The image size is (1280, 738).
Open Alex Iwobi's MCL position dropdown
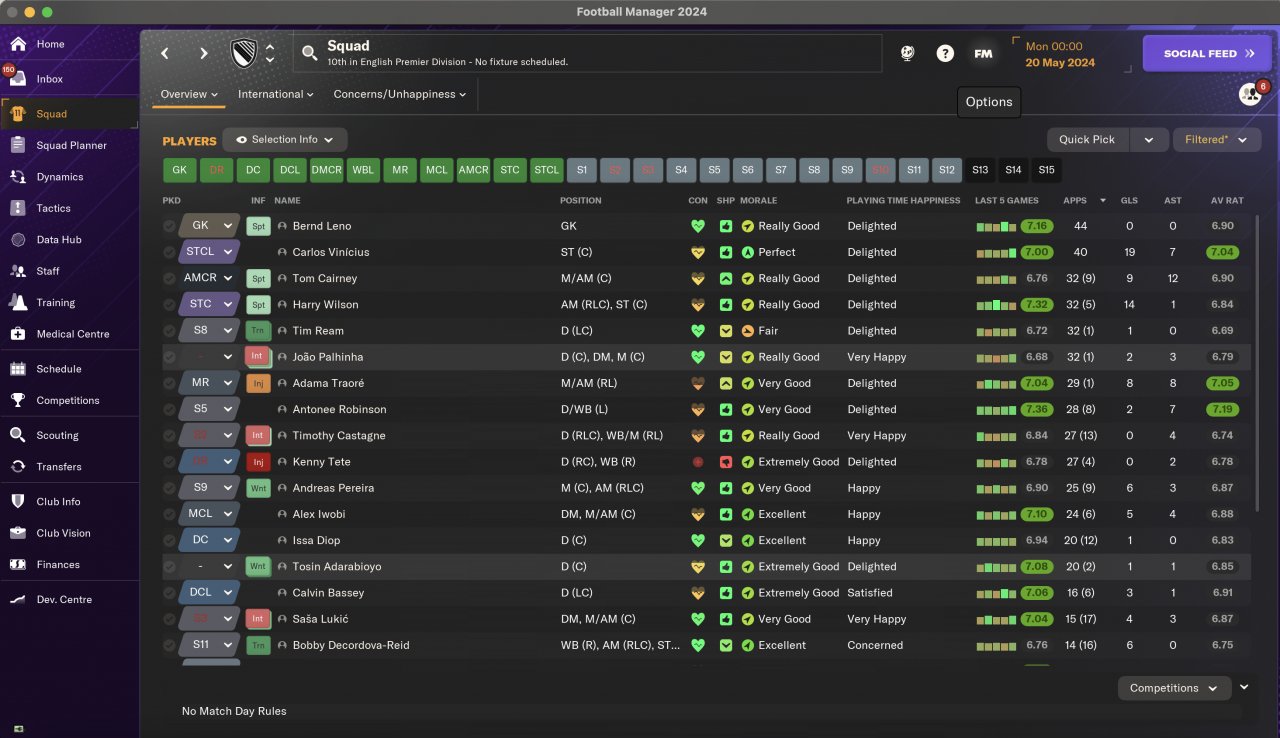pos(209,514)
